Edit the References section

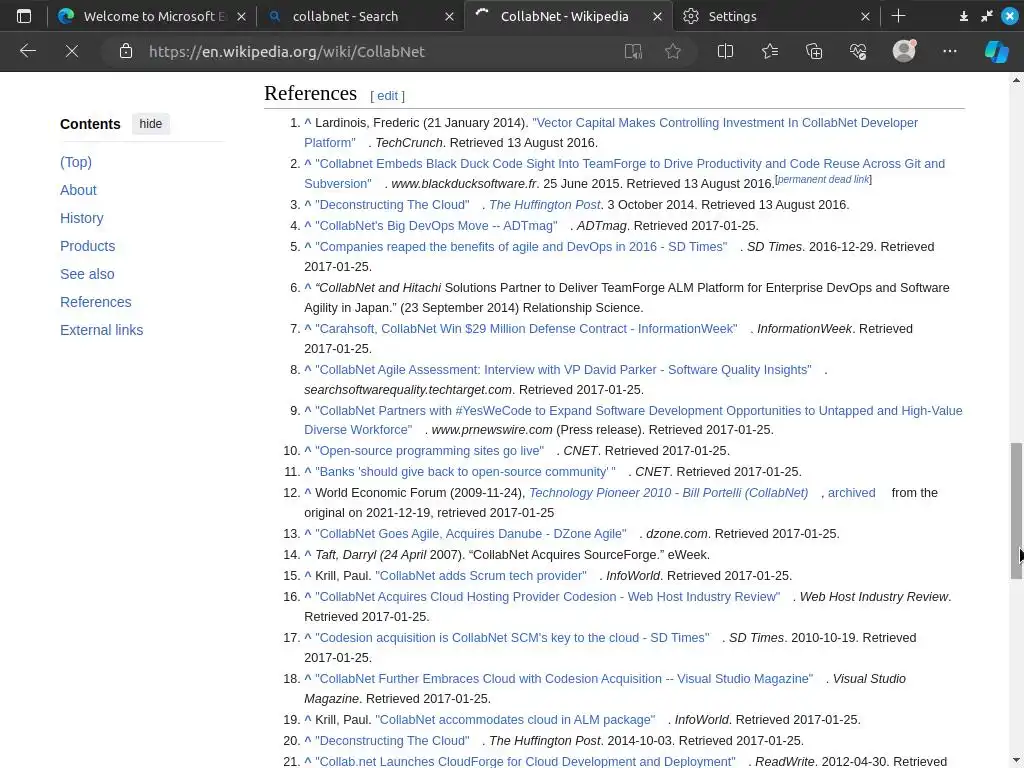point(387,96)
